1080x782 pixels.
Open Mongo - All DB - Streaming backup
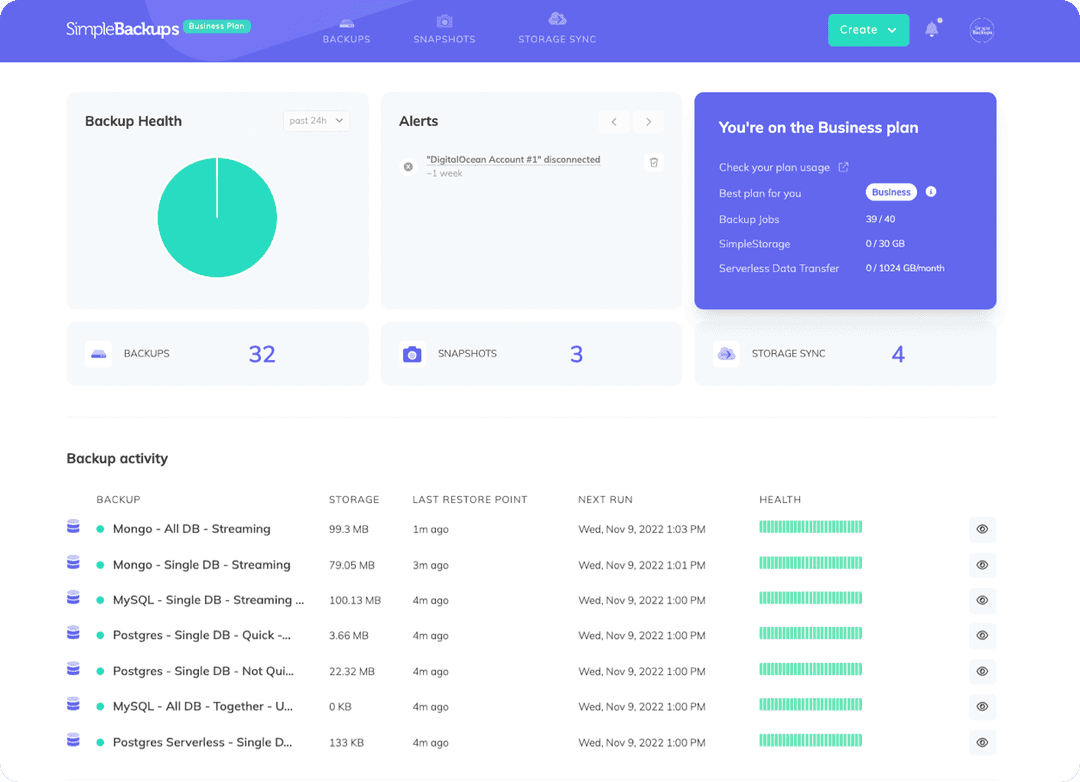[x=191, y=529]
